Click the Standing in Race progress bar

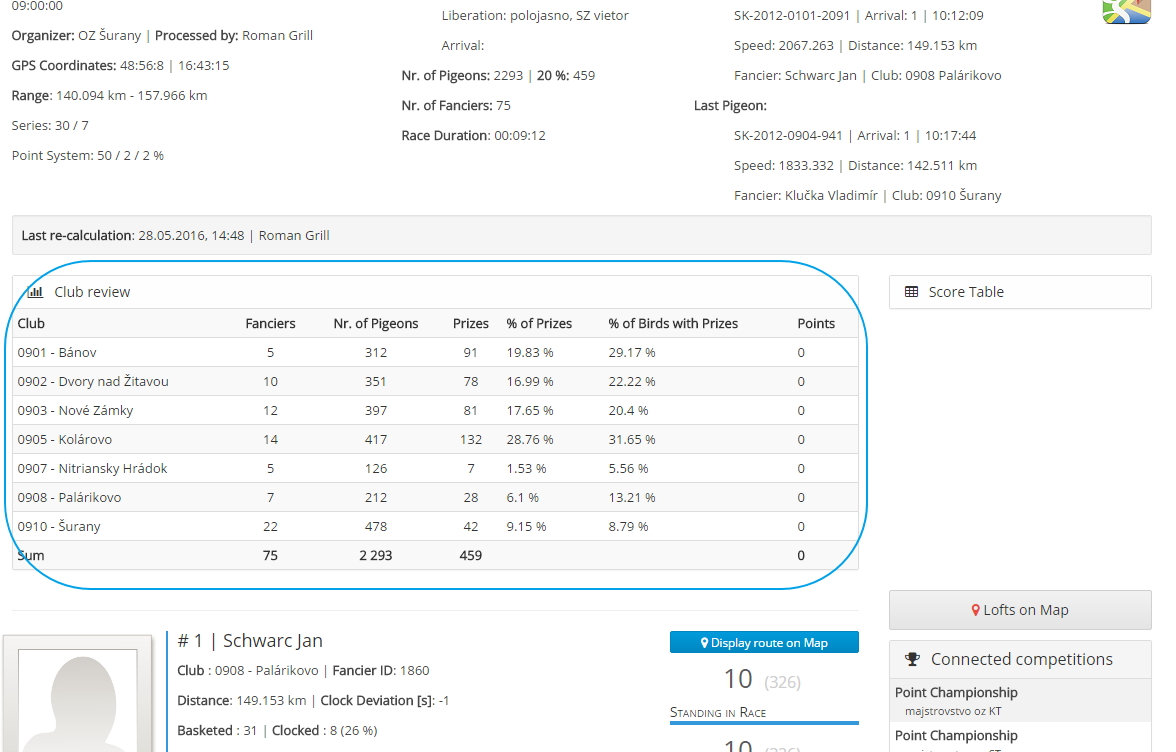(764, 722)
